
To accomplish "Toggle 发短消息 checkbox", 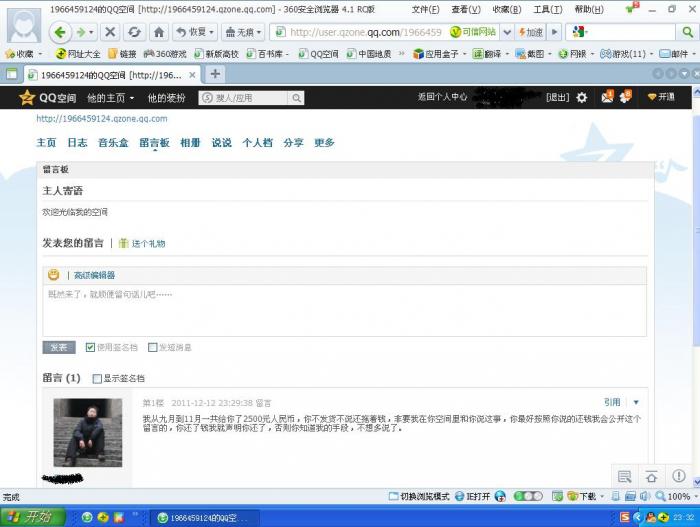I will pyautogui.click(x=153, y=347).
